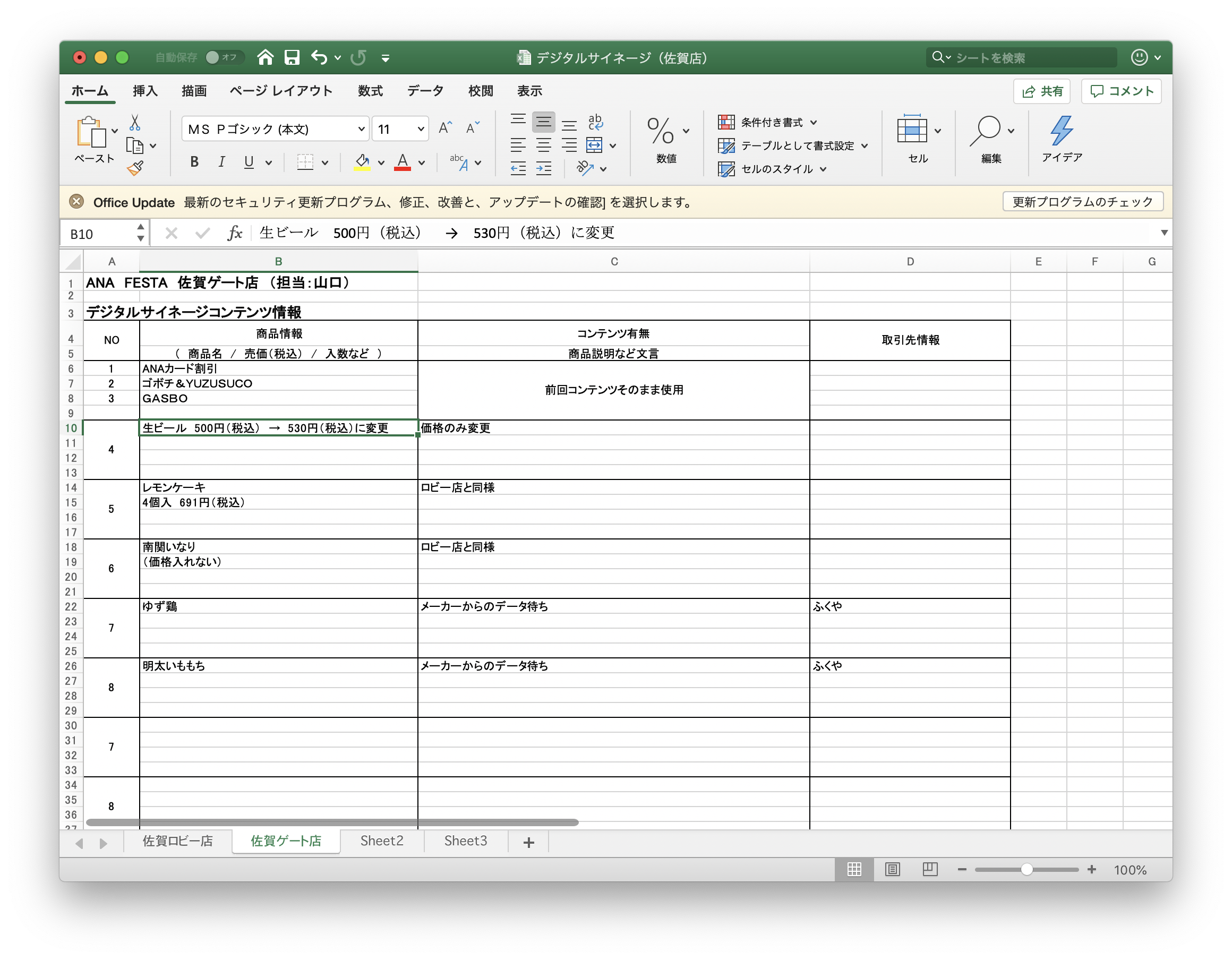Switch to Normal view in status bar
The width and height of the screenshot is (1232, 960).
(854, 869)
